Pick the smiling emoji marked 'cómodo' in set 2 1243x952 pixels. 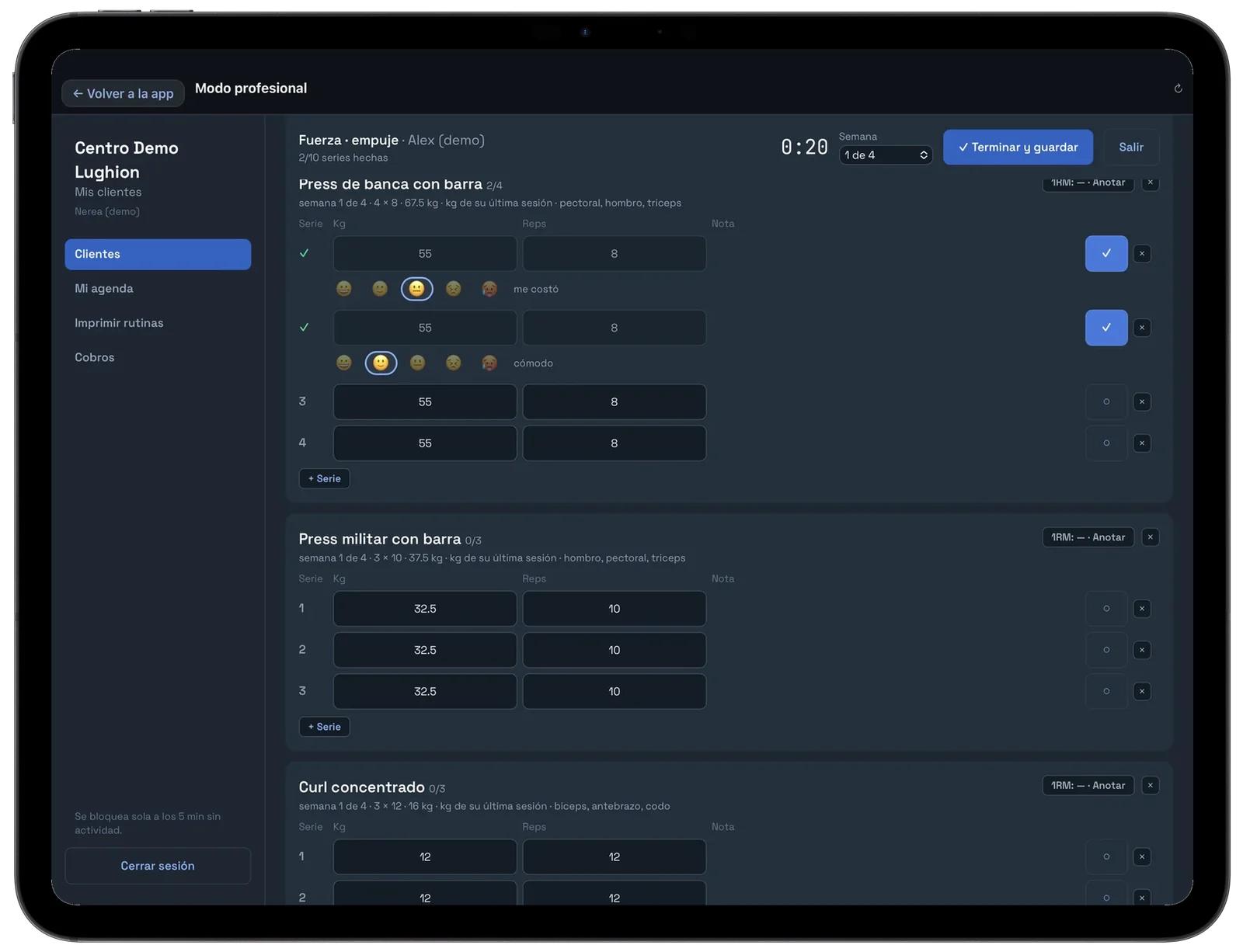coord(381,363)
